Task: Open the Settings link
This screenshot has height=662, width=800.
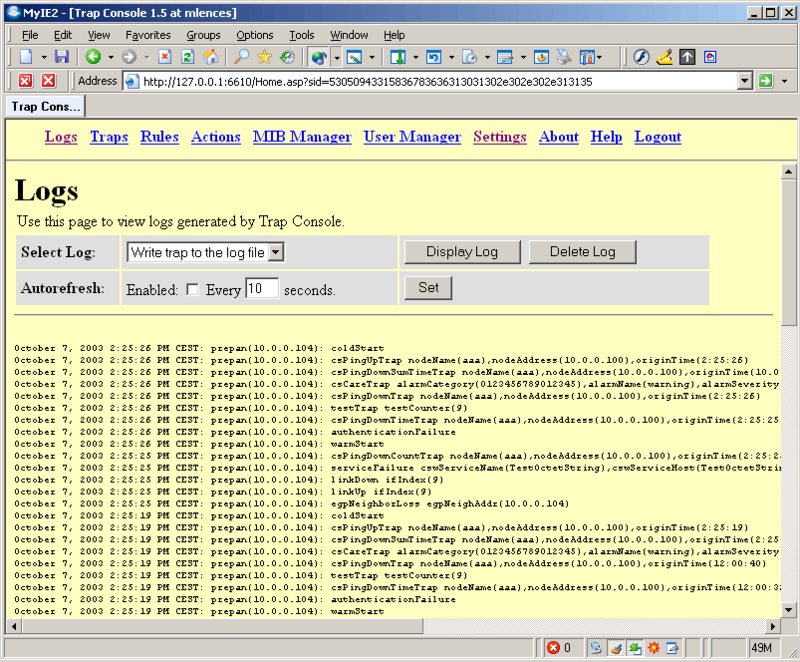Action: (499, 137)
